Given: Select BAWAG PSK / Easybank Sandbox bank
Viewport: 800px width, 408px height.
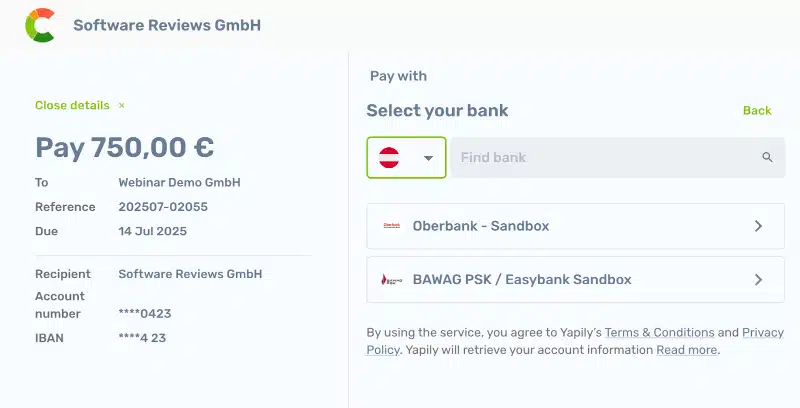Looking at the screenshot, I should coord(576,279).
